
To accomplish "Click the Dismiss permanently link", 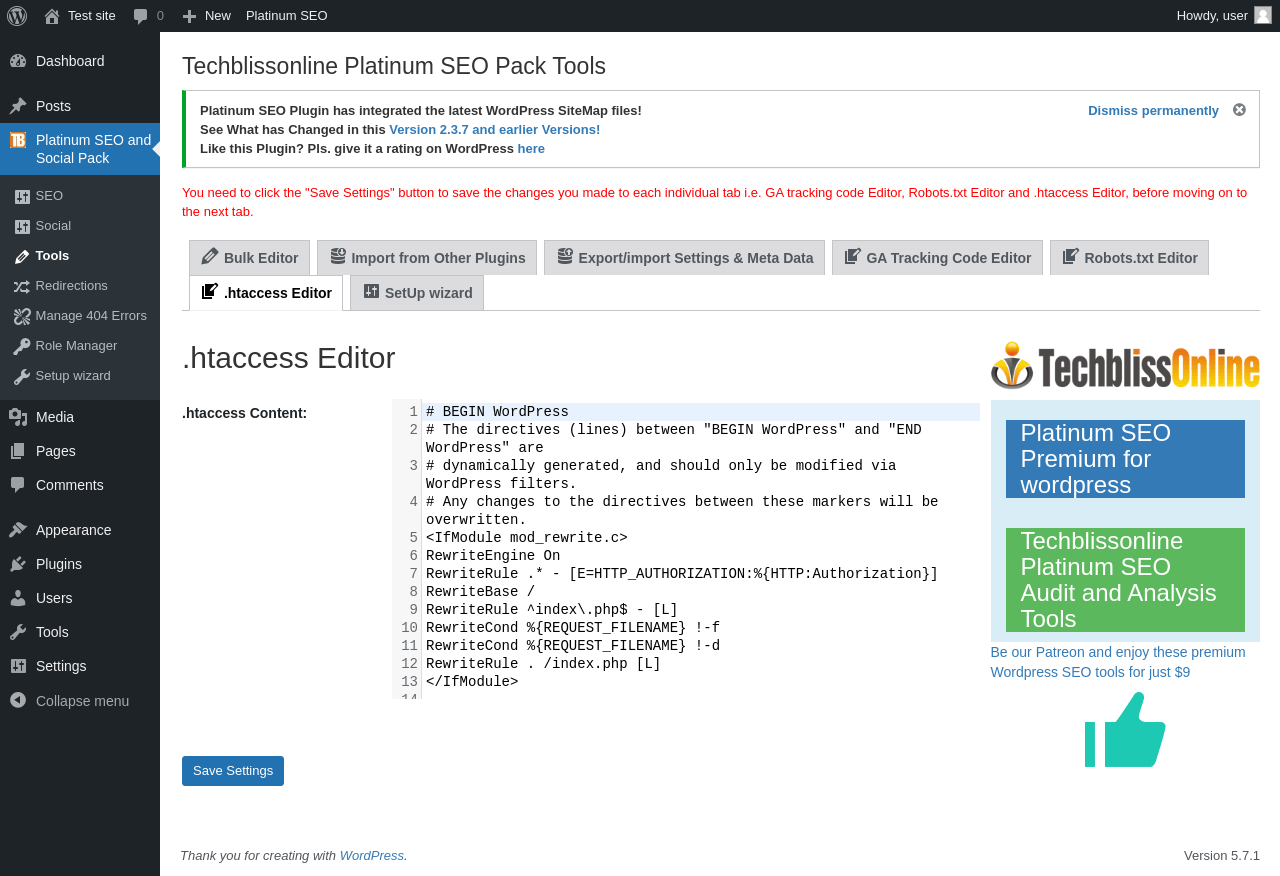I will (x=1153, y=111).
